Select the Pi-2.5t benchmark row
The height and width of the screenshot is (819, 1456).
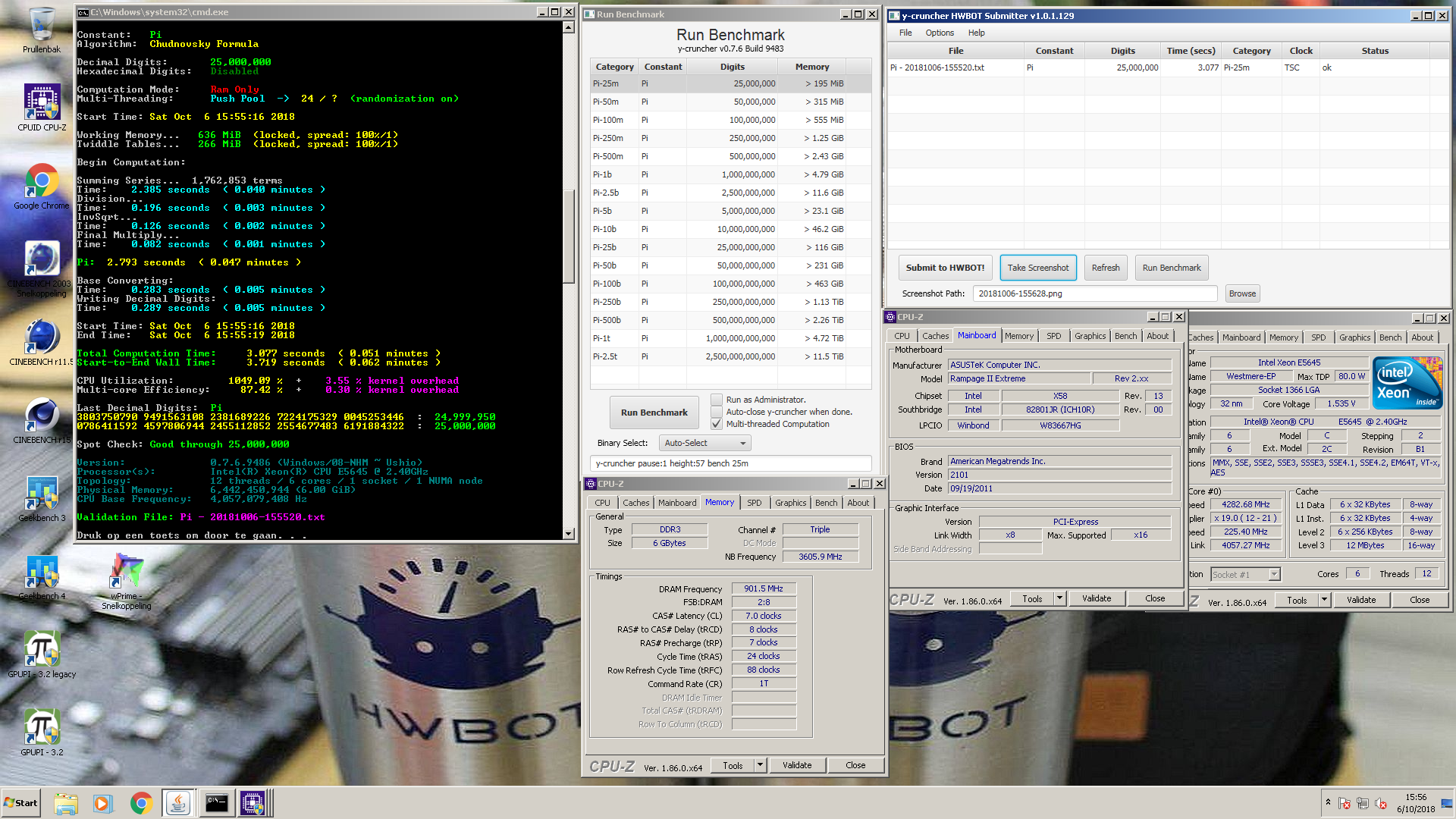(x=731, y=356)
